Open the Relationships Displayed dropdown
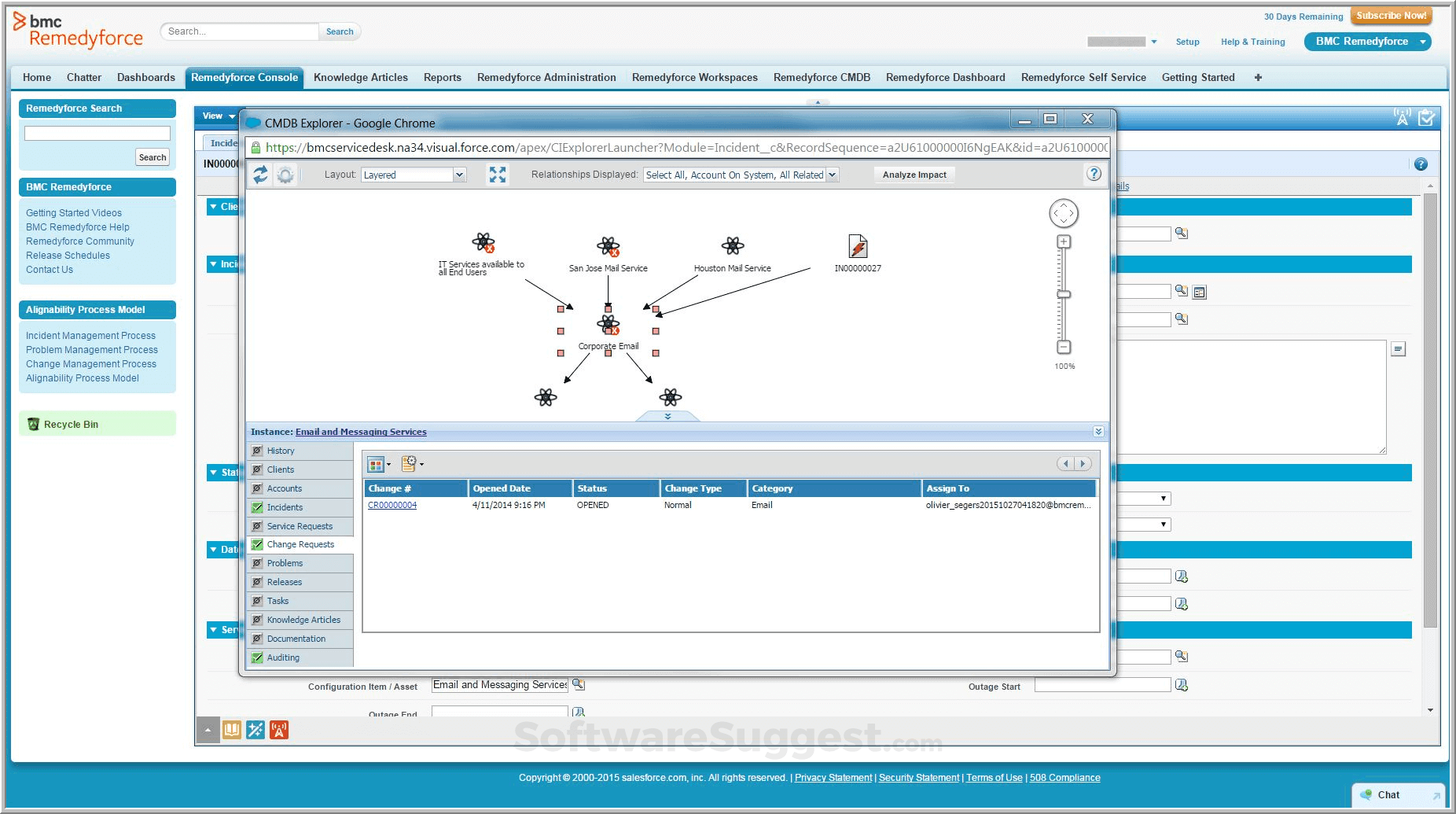 point(741,175)
